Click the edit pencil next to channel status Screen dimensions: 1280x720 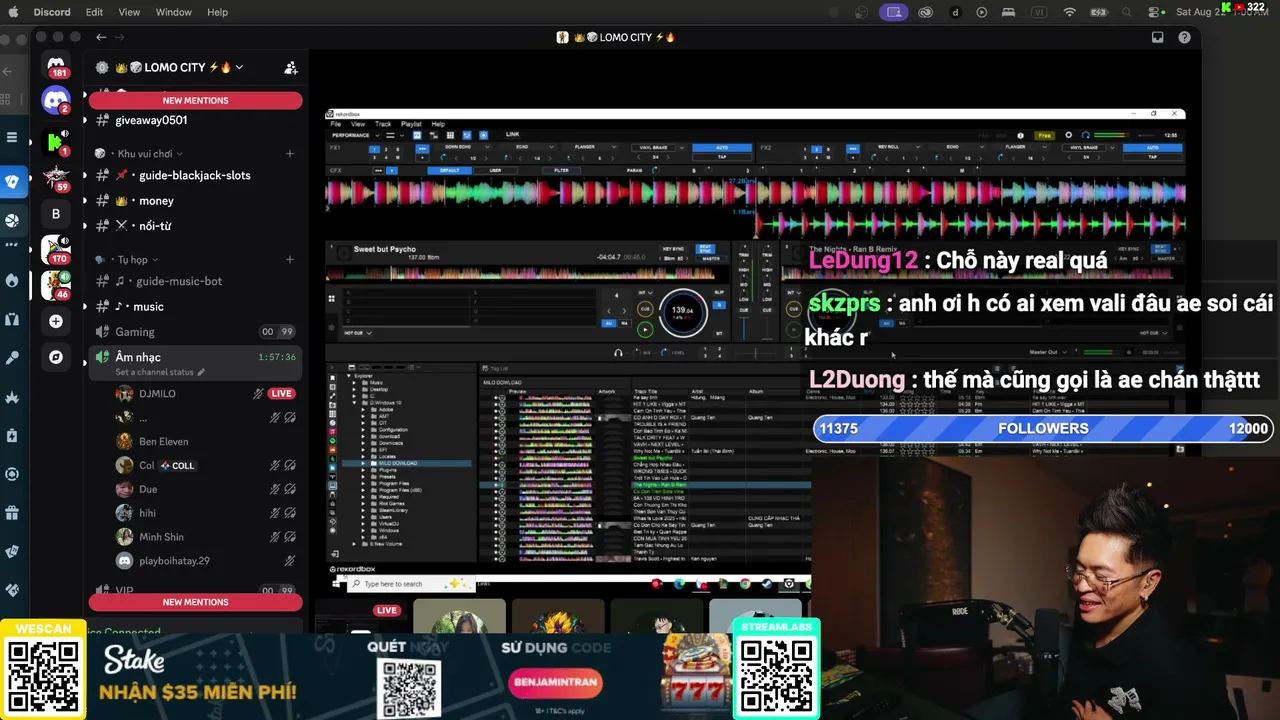coord(201,372)
